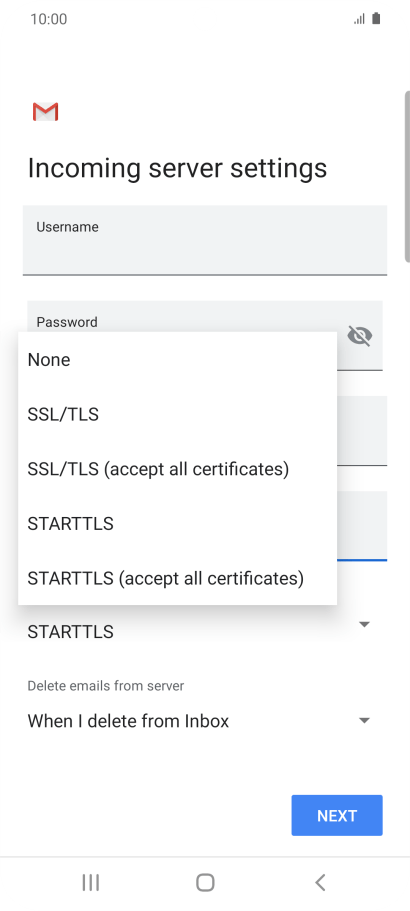Image resolution: width=410 pixels, height=911 pixels.
Task: Tap the Android back navigation icon
Action: 320,883
